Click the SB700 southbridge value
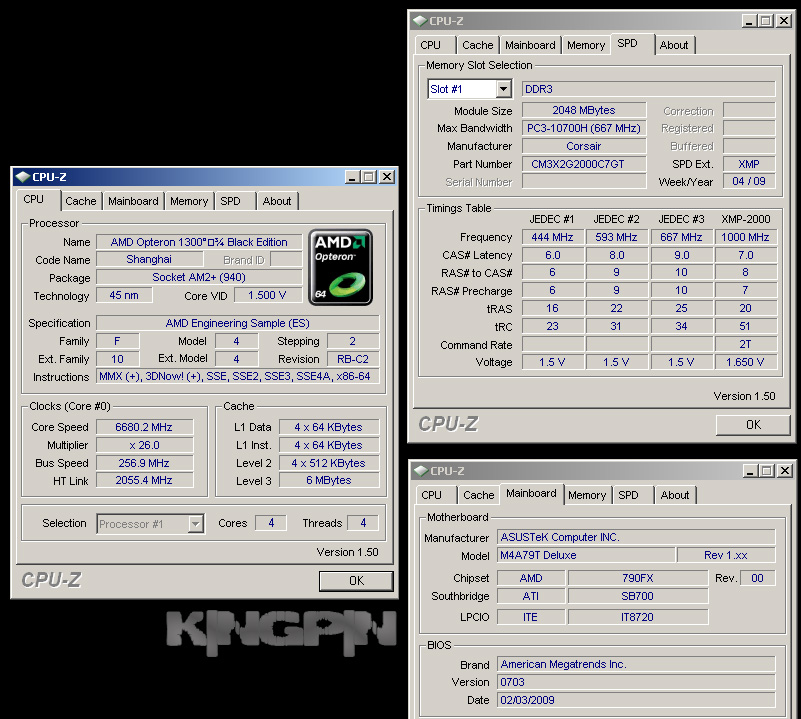 click(x=638, y=596)
